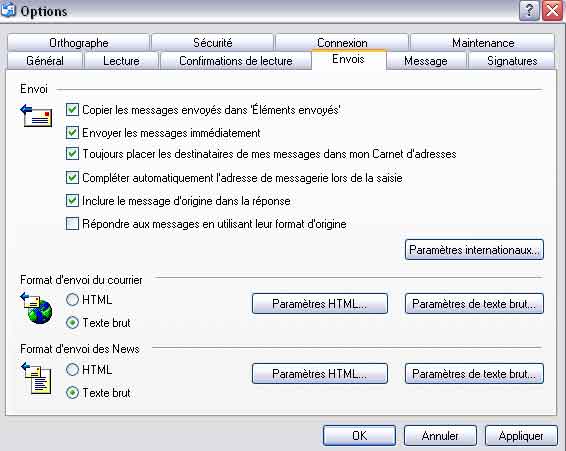
Task: Toggle 'Compléter automatiquement l'adresse' checkbox
Action: coord(73,177)
